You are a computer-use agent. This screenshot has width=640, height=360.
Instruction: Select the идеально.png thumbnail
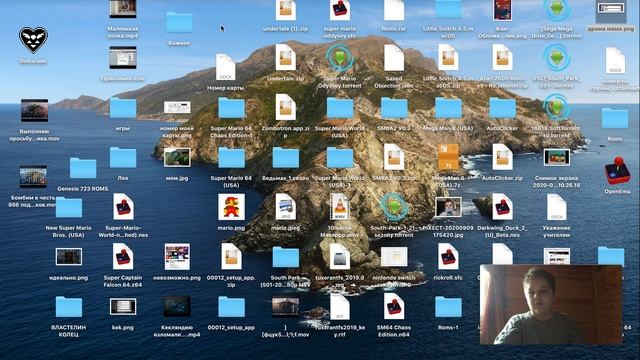[x=69, y=257]
